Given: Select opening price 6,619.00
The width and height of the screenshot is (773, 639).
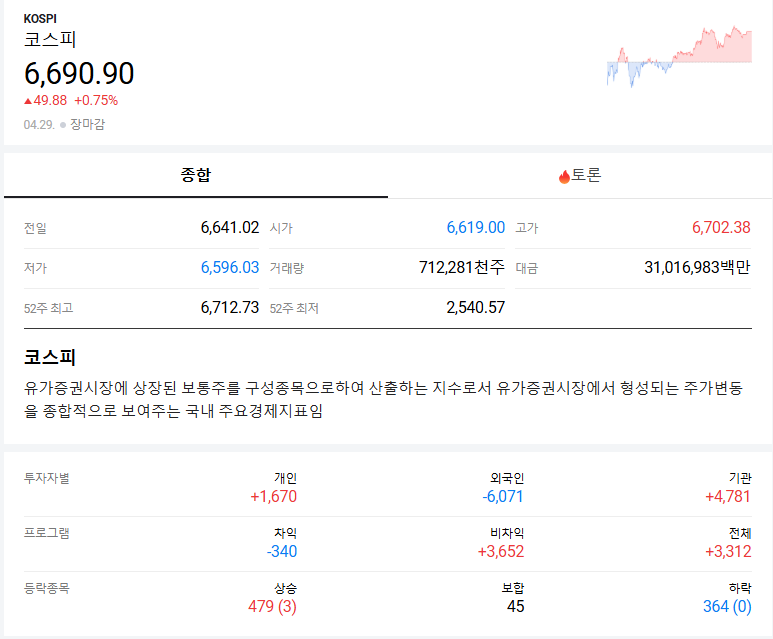Looking at the screenshot, I should tap(476, 227).
